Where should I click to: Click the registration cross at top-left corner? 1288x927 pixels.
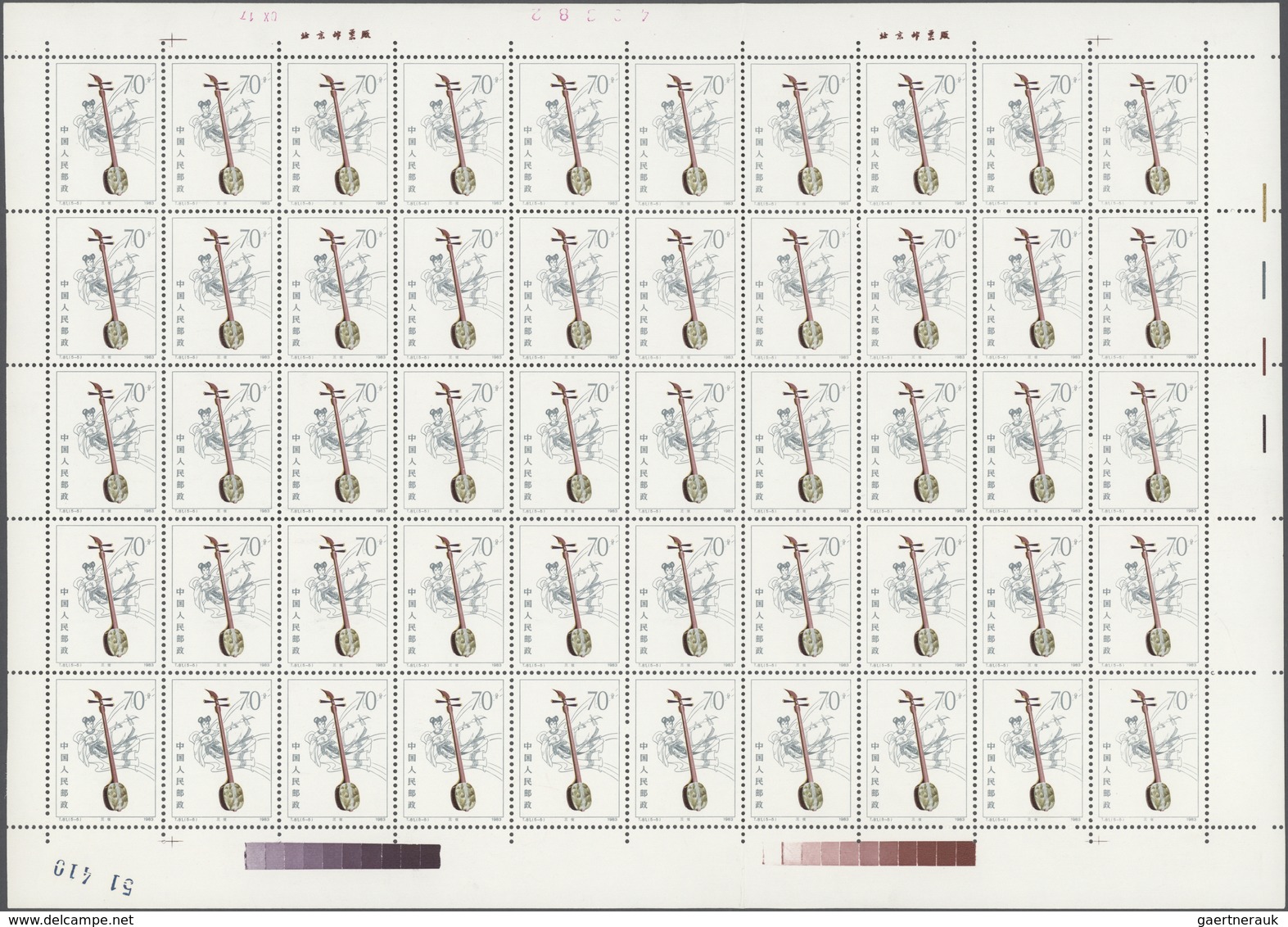pyautogui.click(x=174, y=38)
